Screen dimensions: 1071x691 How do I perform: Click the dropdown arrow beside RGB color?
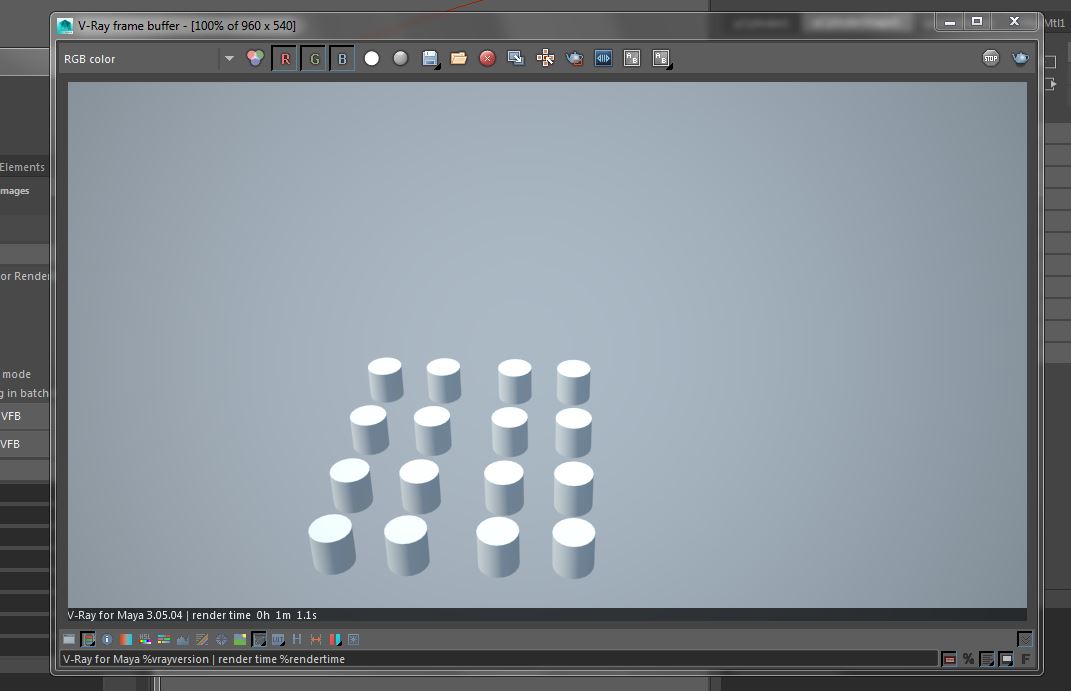pyautogui.click(x=230, y=59)
